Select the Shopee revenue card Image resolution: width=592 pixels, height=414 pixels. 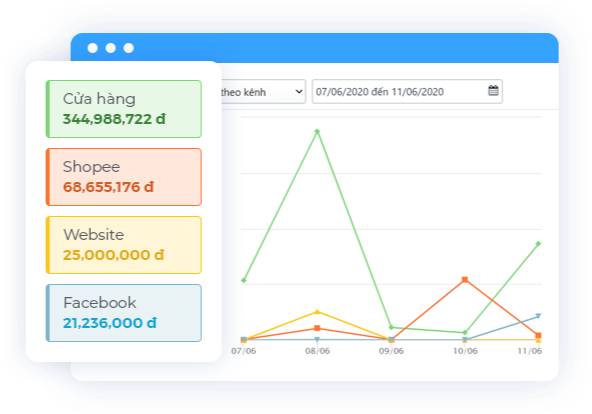(x=124, y=177)
